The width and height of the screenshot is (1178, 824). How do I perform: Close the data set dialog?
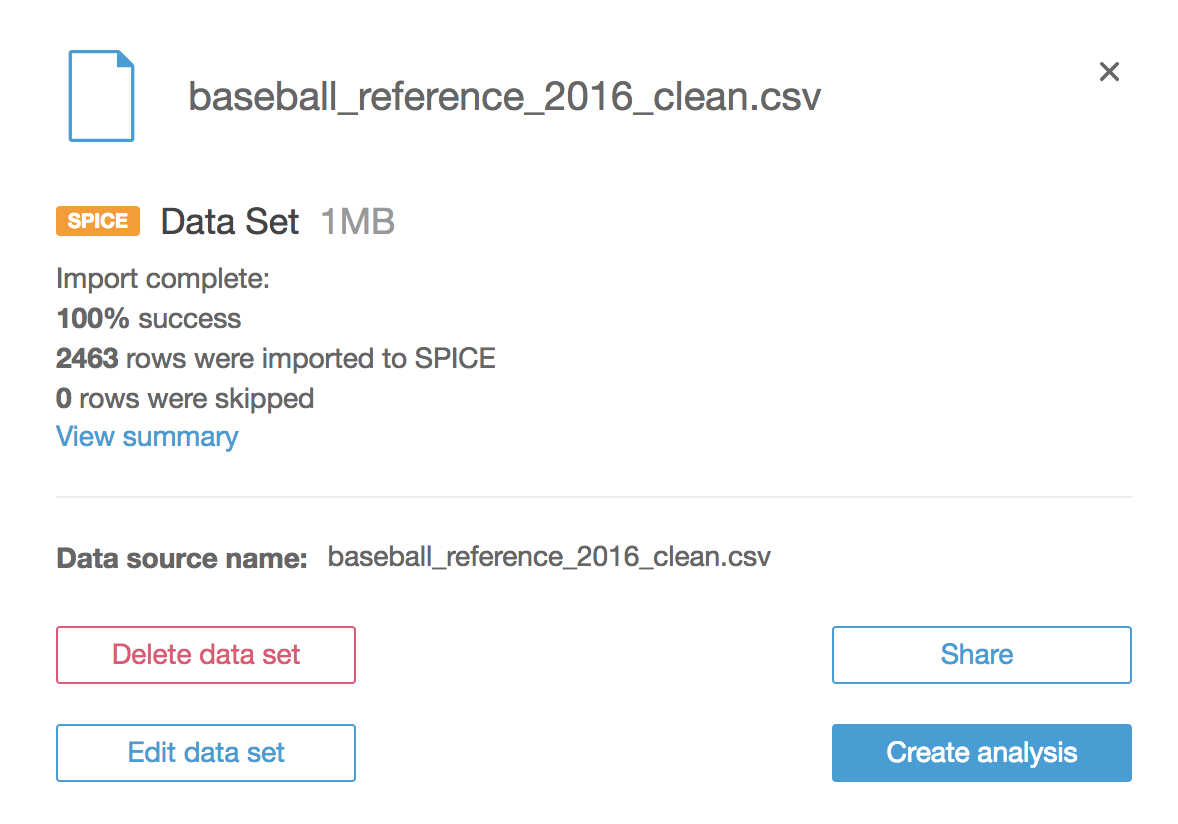pos(1109,72)
